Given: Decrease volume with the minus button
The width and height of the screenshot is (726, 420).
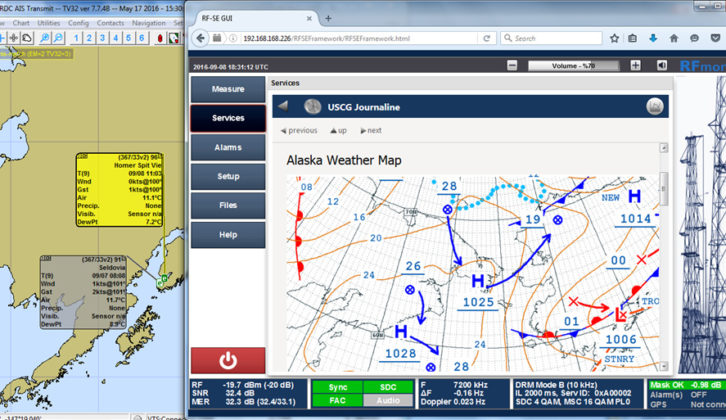Looking at the screenshot, I should (512, 65).
